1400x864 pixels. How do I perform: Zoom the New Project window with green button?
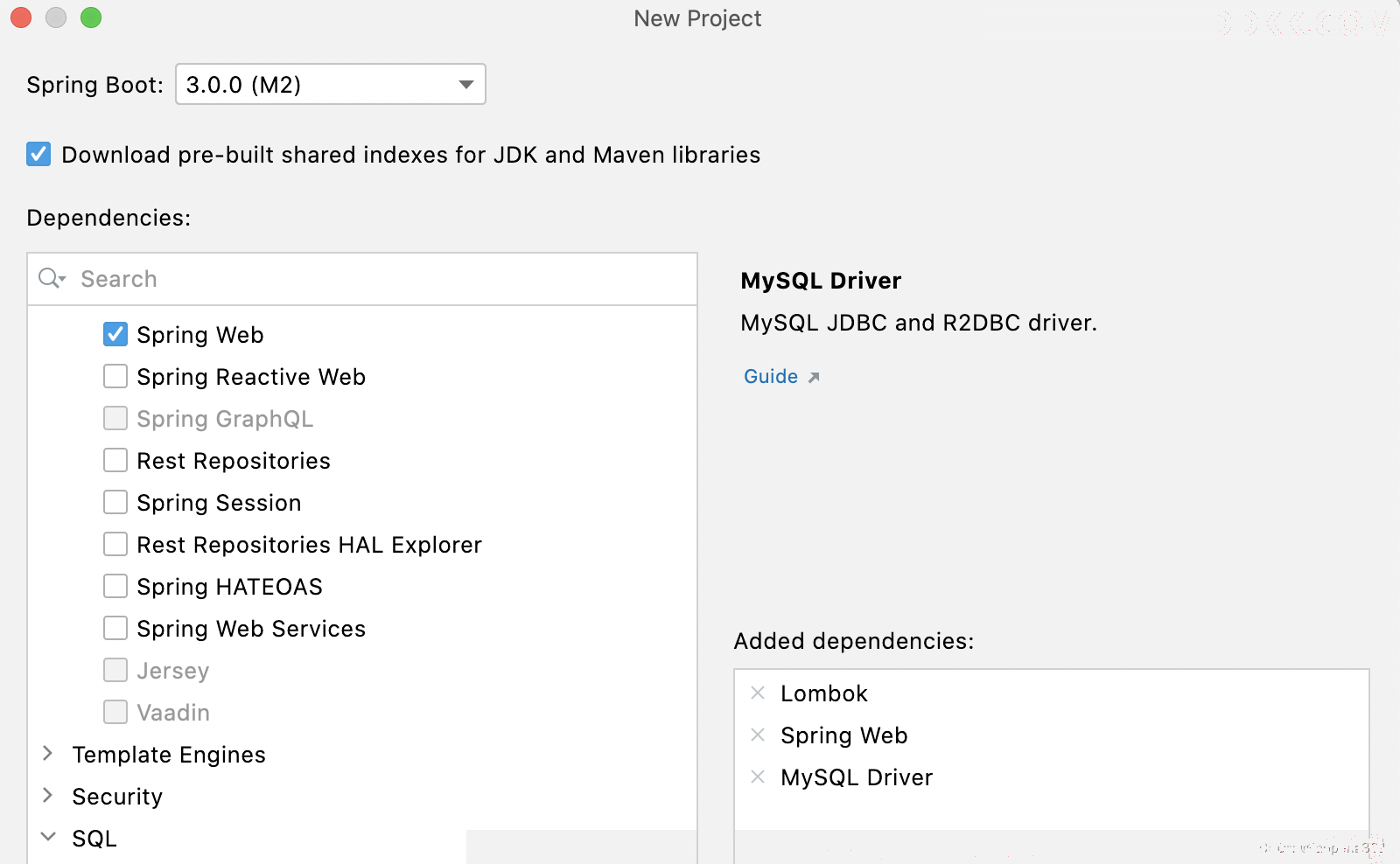tap(91, 17)
